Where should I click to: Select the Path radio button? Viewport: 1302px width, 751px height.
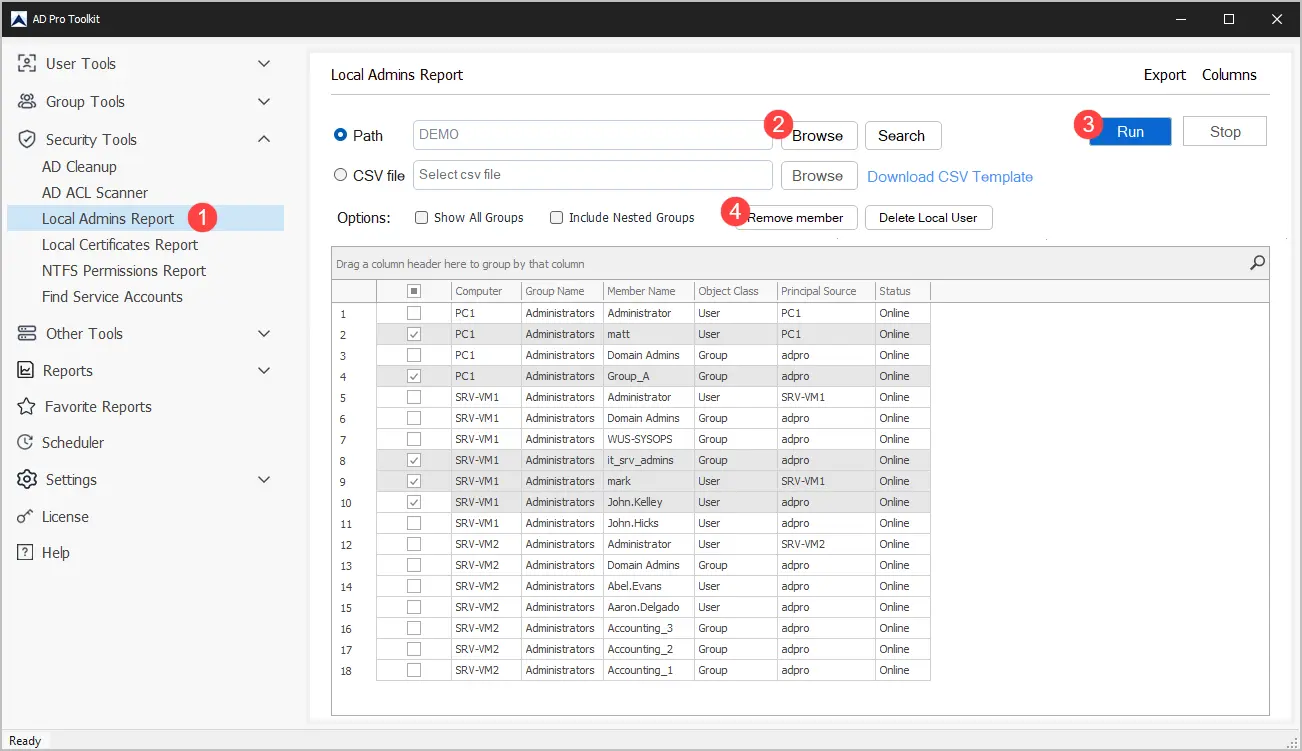340,135
